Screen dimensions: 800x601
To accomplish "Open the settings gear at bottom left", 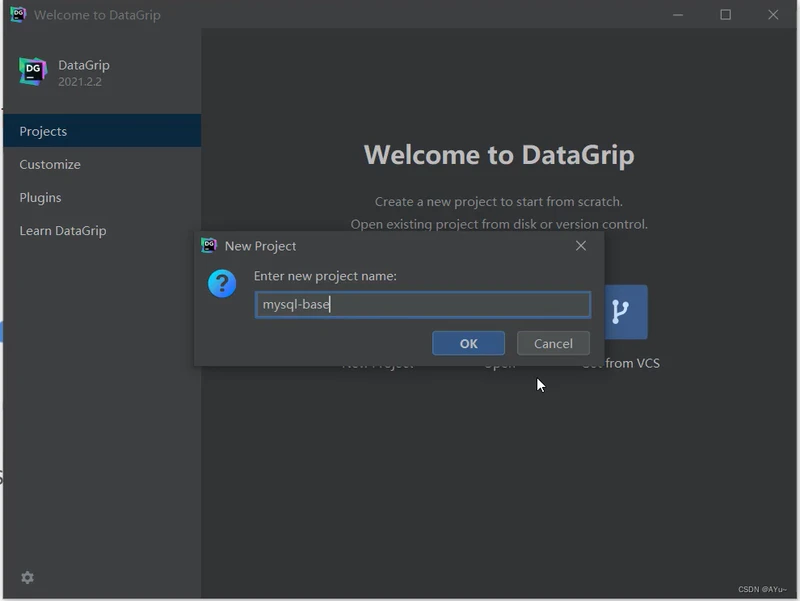I will tap(27, 577).
